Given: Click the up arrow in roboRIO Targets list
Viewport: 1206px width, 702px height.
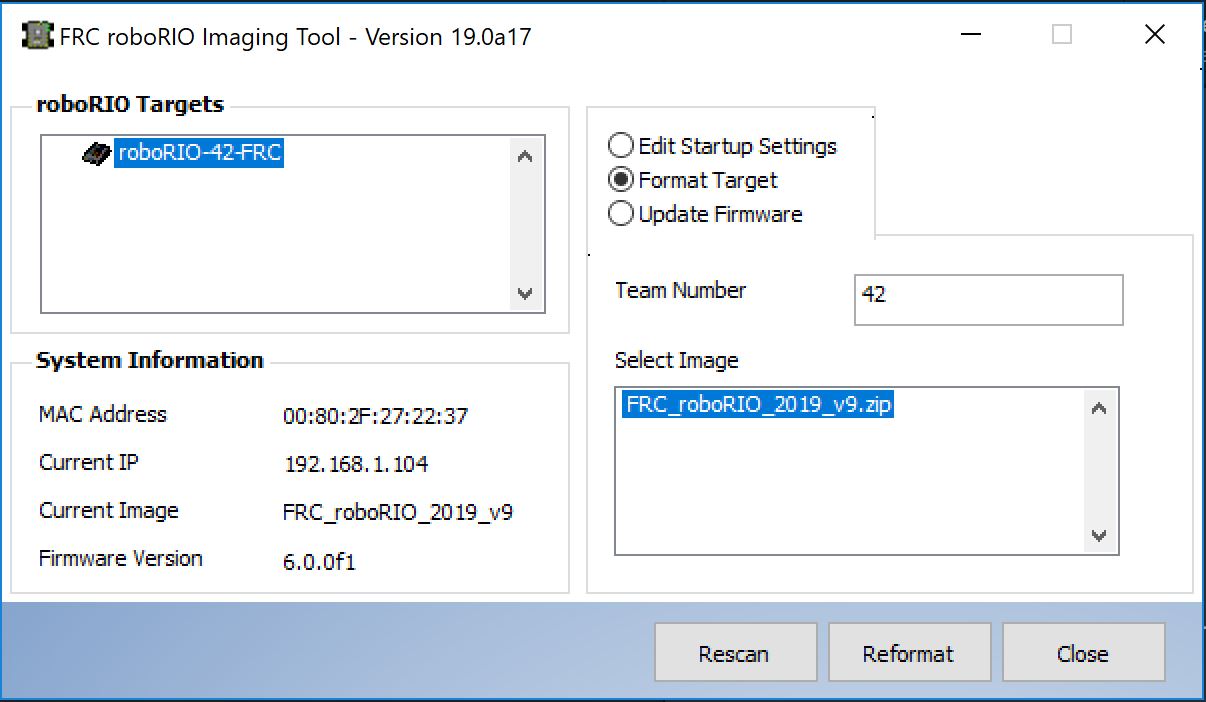Looking at the screenshot, I should pyautogui.click(x=526, y=157).
